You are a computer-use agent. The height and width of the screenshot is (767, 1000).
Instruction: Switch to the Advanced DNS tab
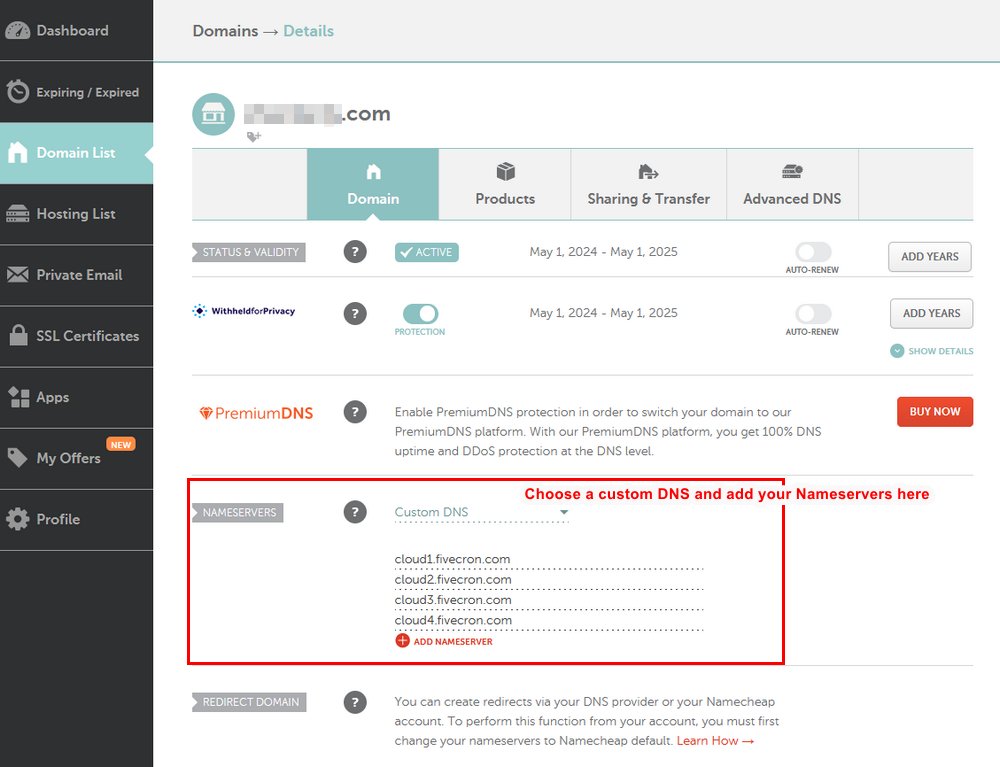(792, 184)
